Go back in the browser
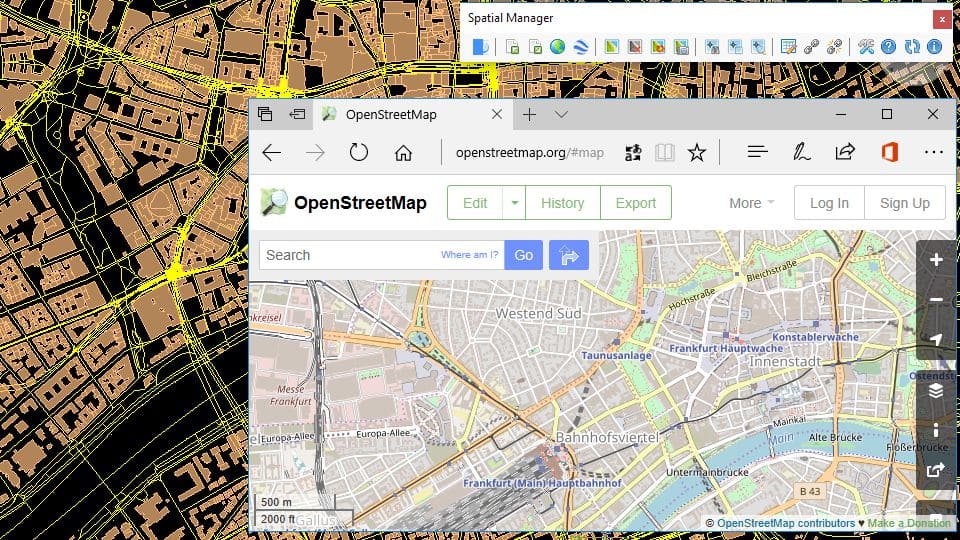 272,152
